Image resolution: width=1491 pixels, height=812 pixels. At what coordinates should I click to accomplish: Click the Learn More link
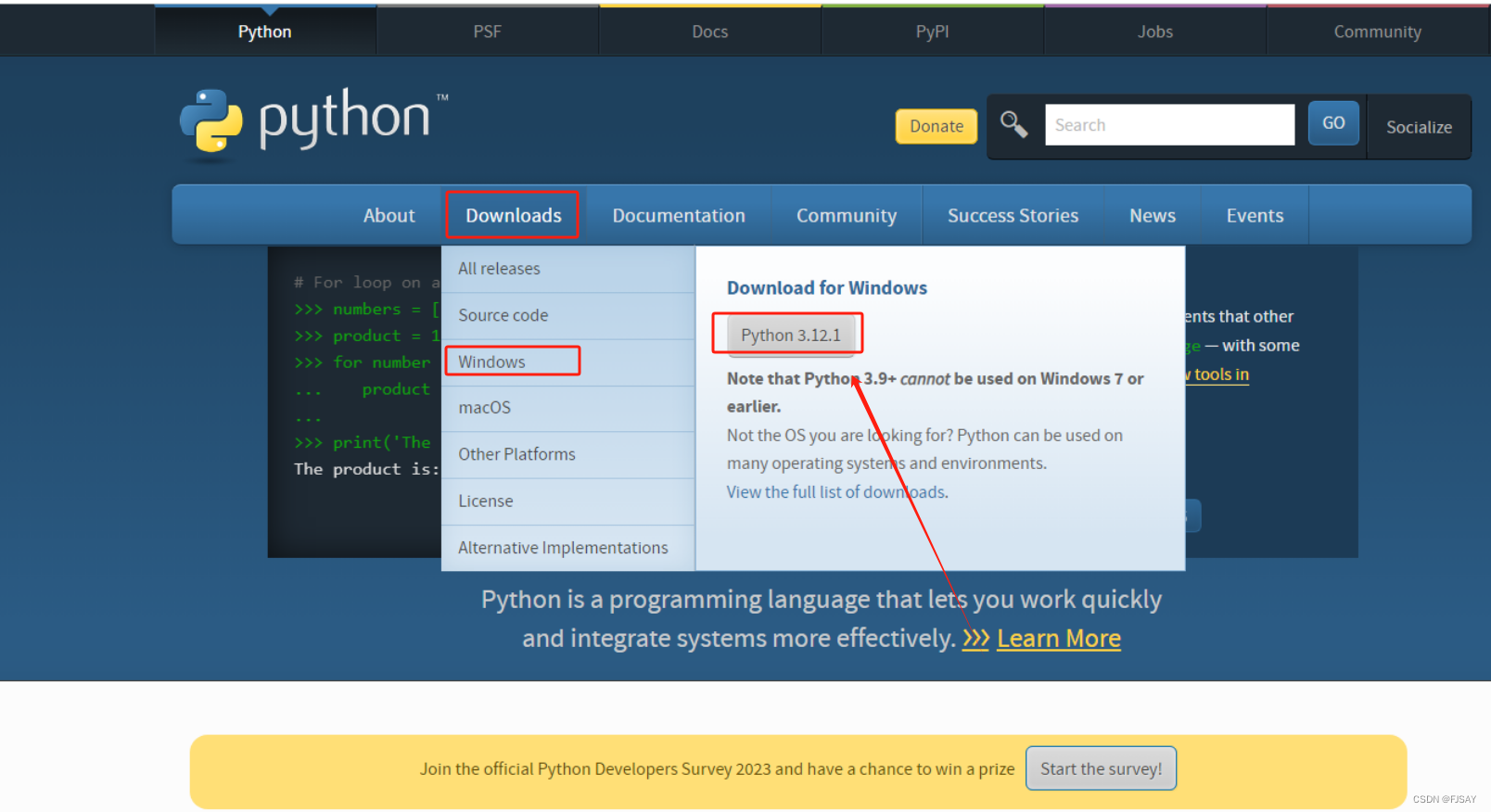click(x=1059, y=639)
